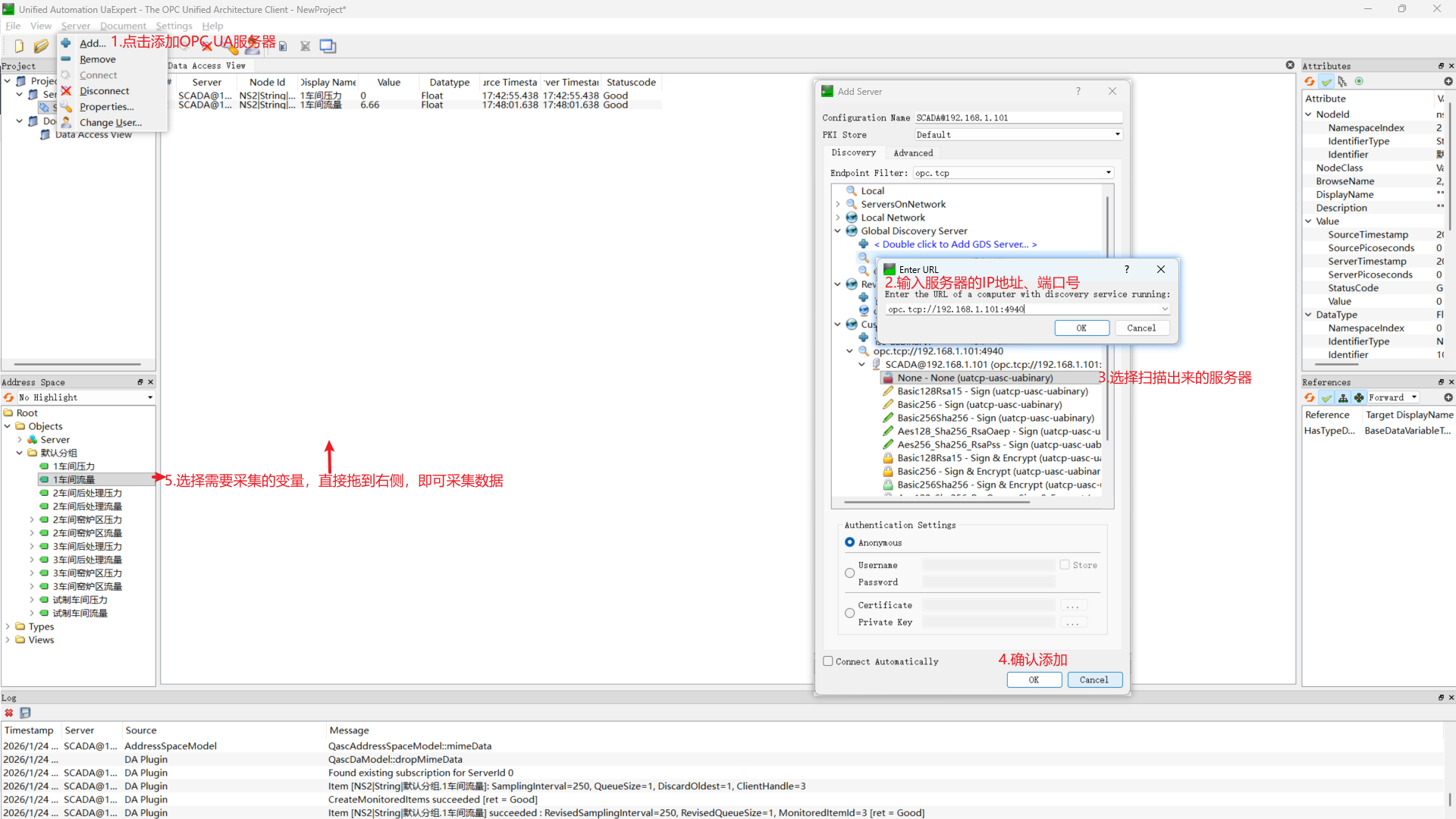The image size is (1456, 819).
Task: Click the open project folder icon
Action: click(x=41, y=46)
